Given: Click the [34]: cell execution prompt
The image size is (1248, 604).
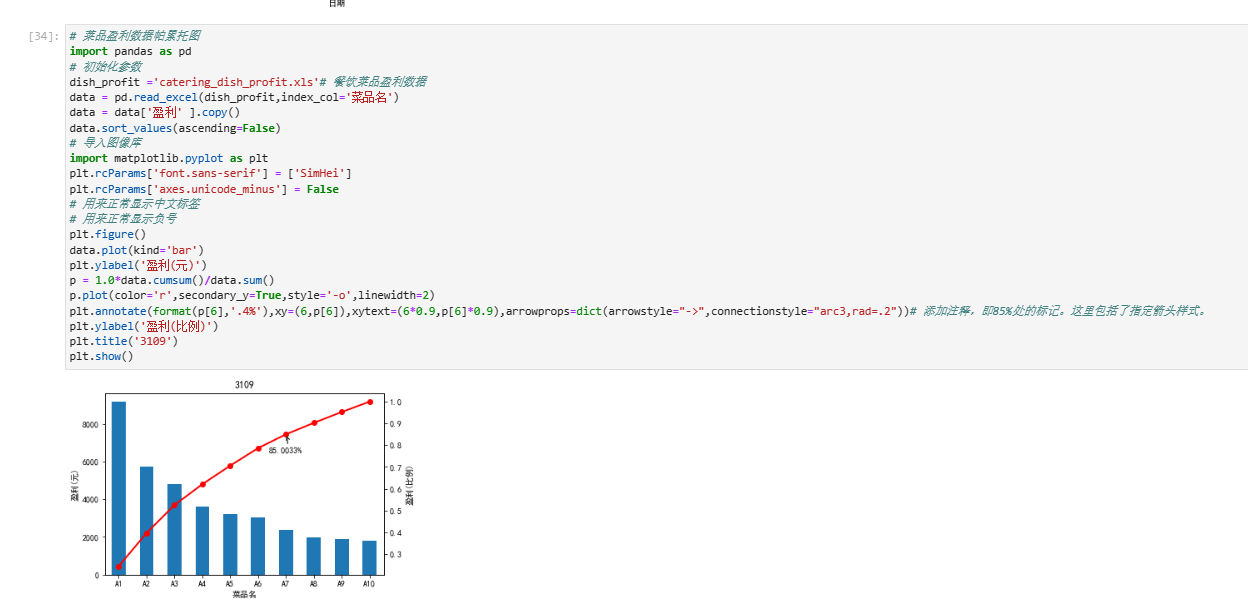Looking at the screenshot, I should (x=44, y=36).
